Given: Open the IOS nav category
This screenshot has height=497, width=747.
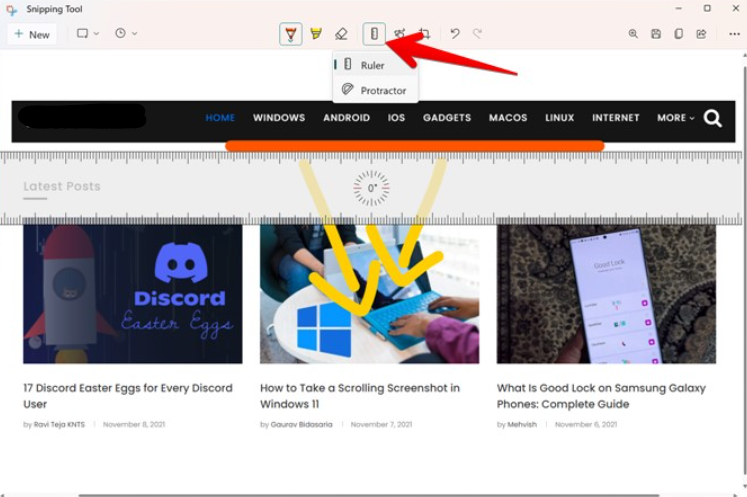Looking at the screenshot, I should coord(396,118).
